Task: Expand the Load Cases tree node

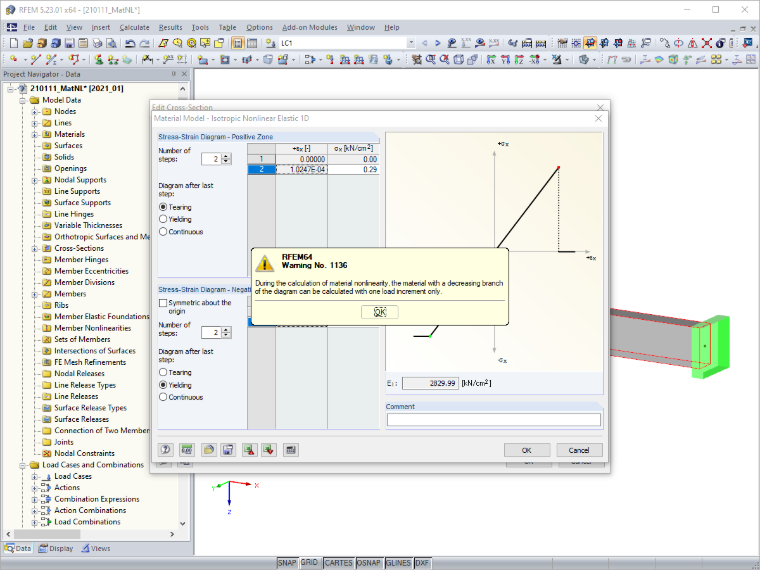Action: (34, 476)
